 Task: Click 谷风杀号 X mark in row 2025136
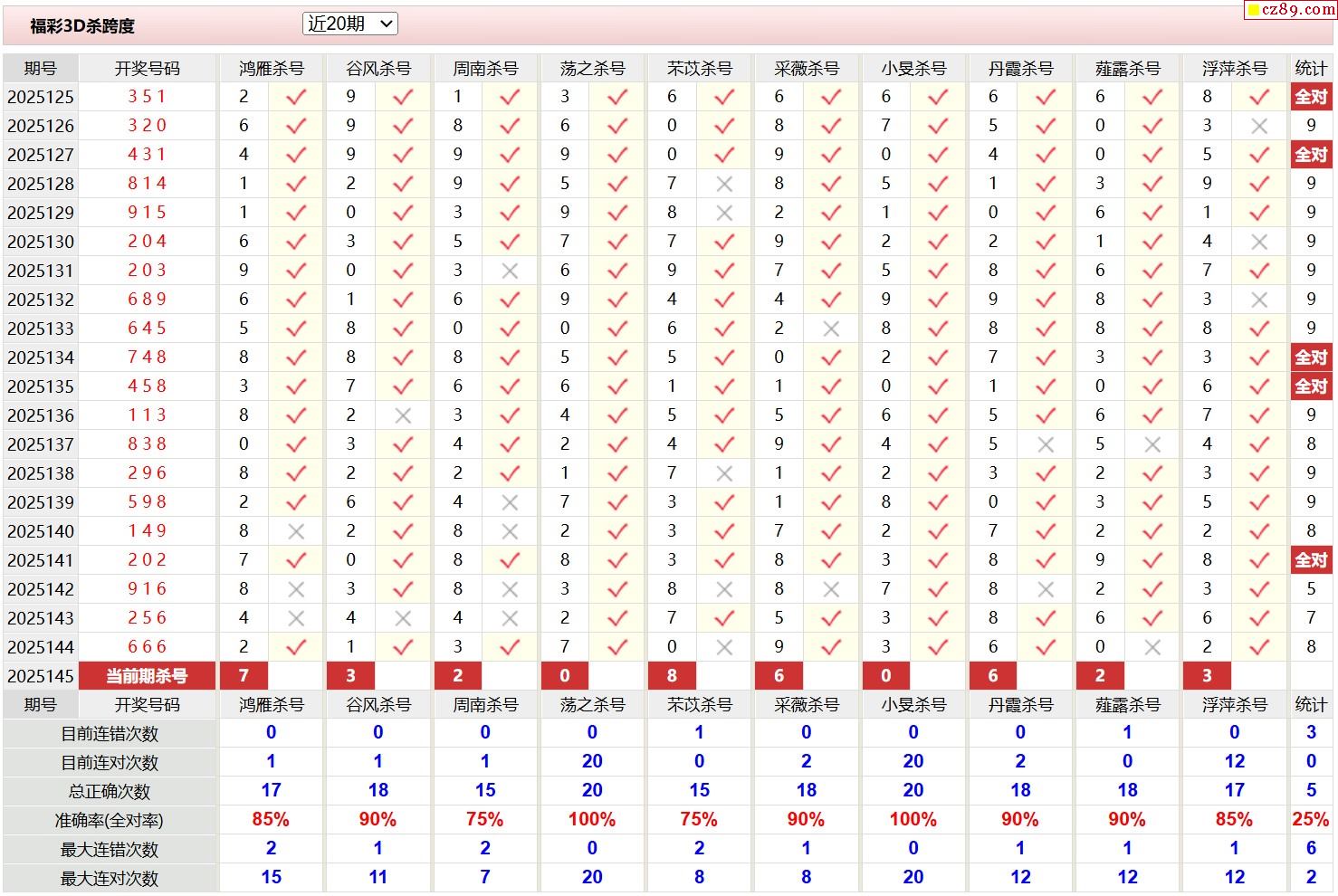[x=403, y=415]
